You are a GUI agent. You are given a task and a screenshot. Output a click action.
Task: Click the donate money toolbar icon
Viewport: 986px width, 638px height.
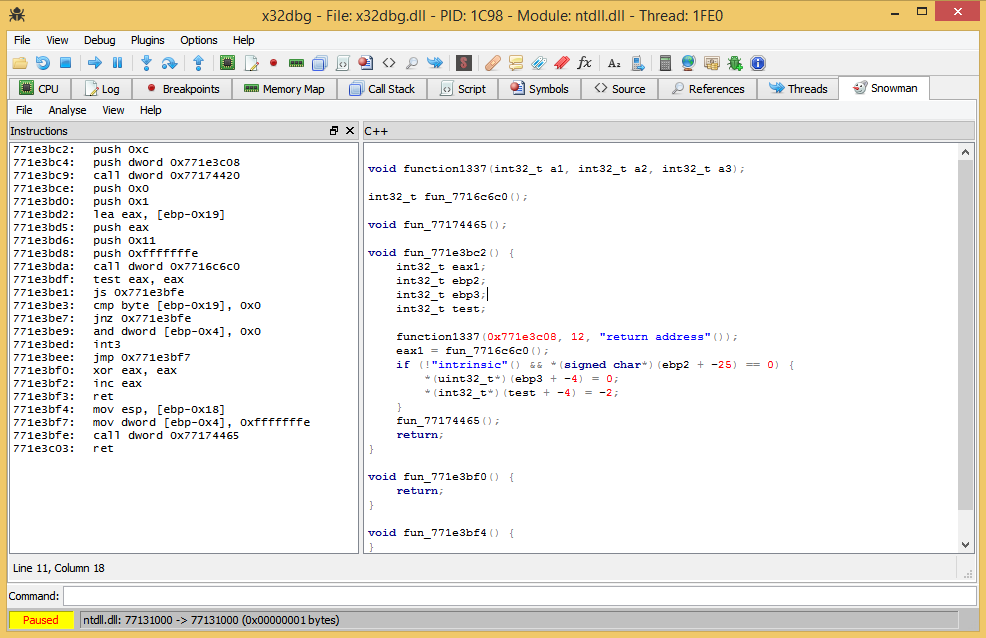(711, 63)
